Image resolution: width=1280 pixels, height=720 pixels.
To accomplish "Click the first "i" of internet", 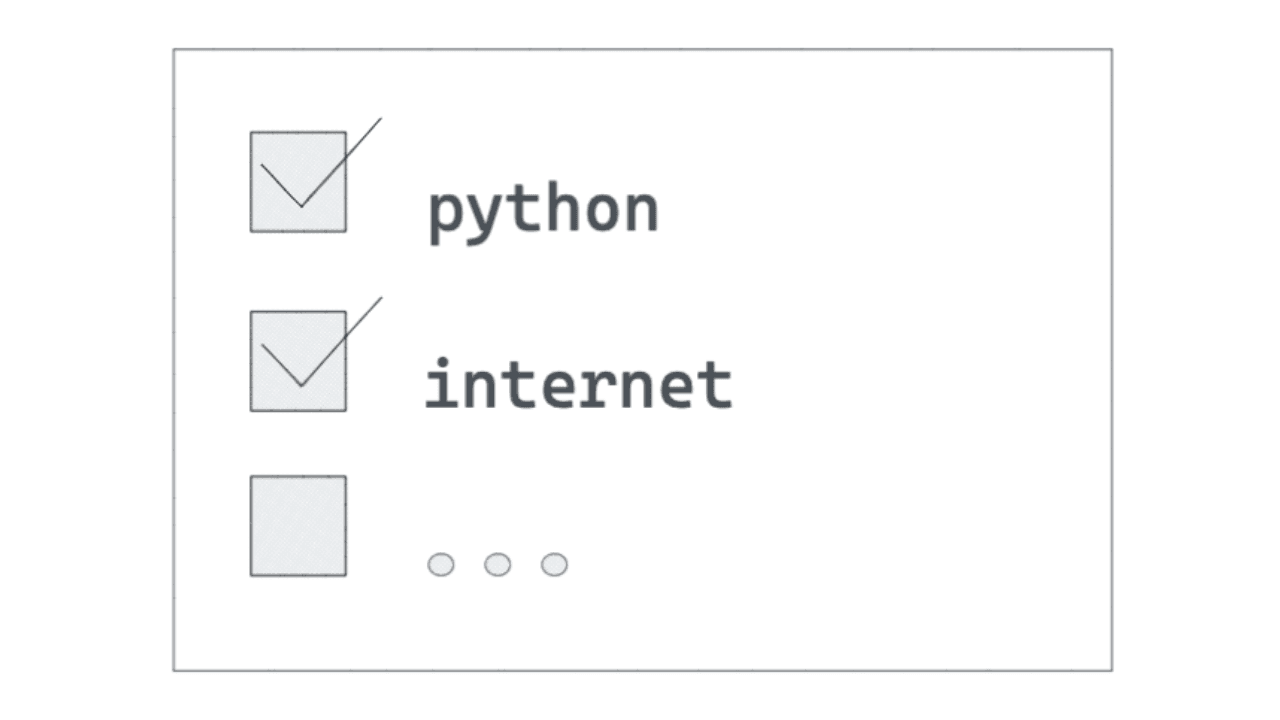I will [443, 384].
